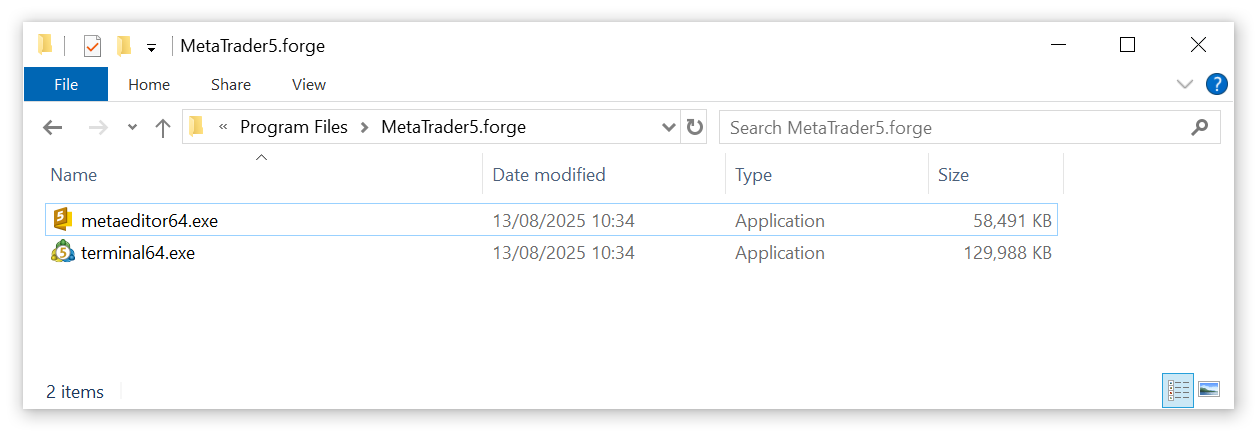Go back with the left arrow
This screenshot has height=433, width=1258.
pos(53,127)
